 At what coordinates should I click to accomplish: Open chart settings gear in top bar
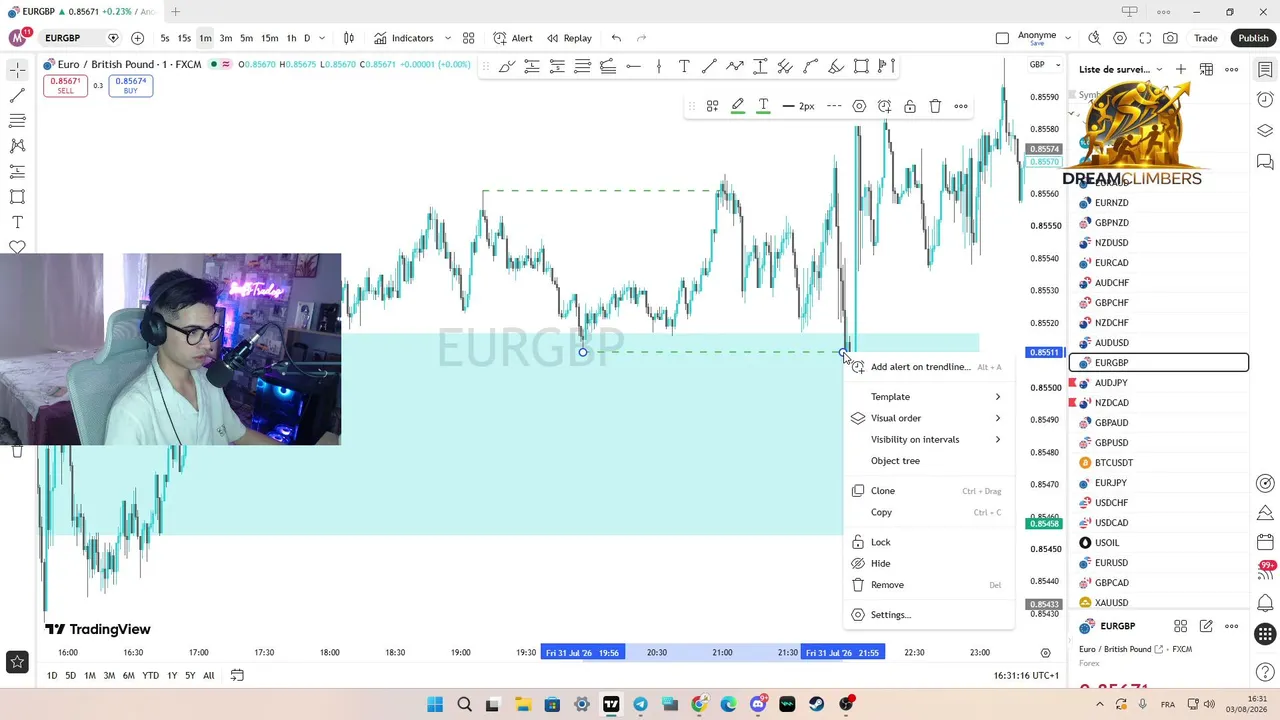1120,38
